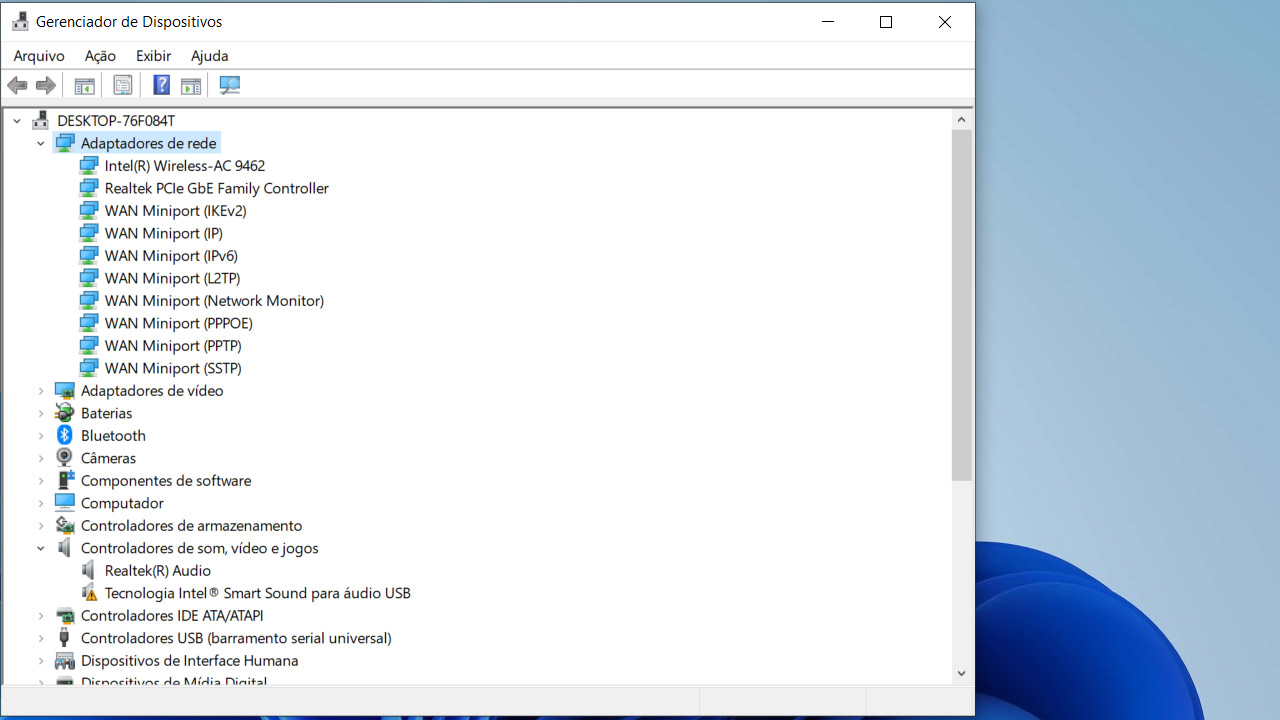The image size is (1280, 720).
Task: Collapse the Adaptadores de rede category
Action: 41,143
